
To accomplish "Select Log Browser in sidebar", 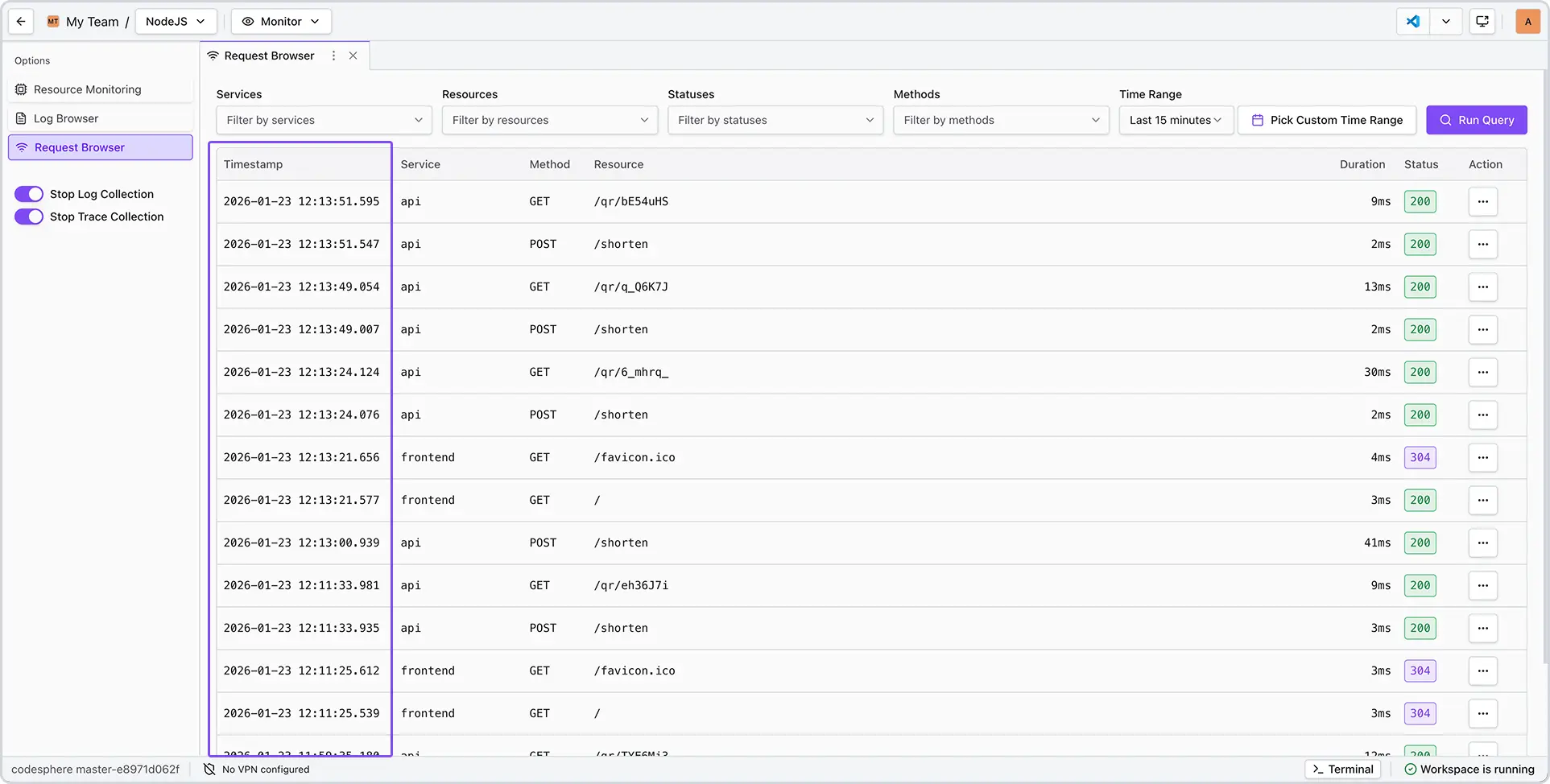I will (66, 118).
